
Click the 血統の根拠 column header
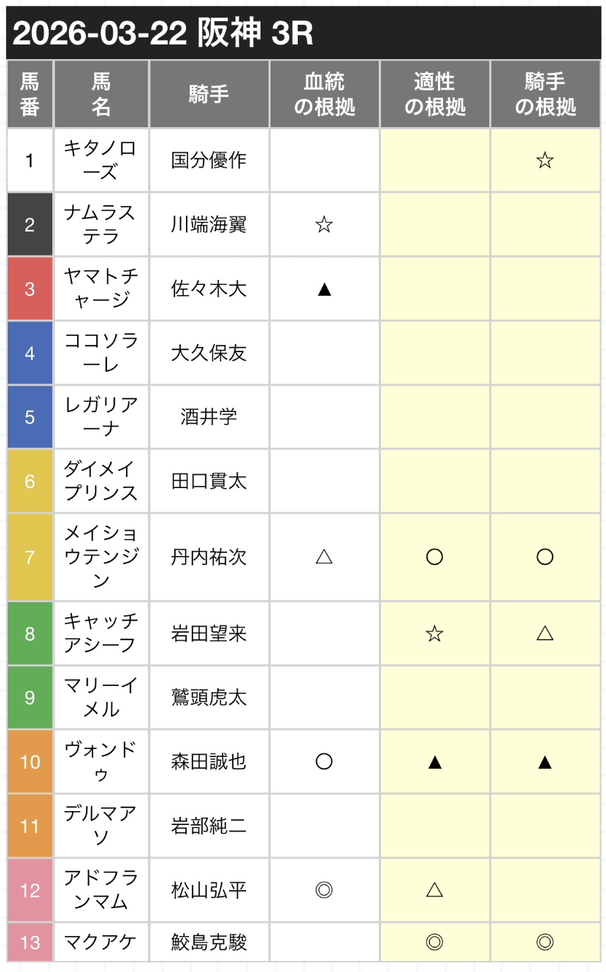click(324, 95)
